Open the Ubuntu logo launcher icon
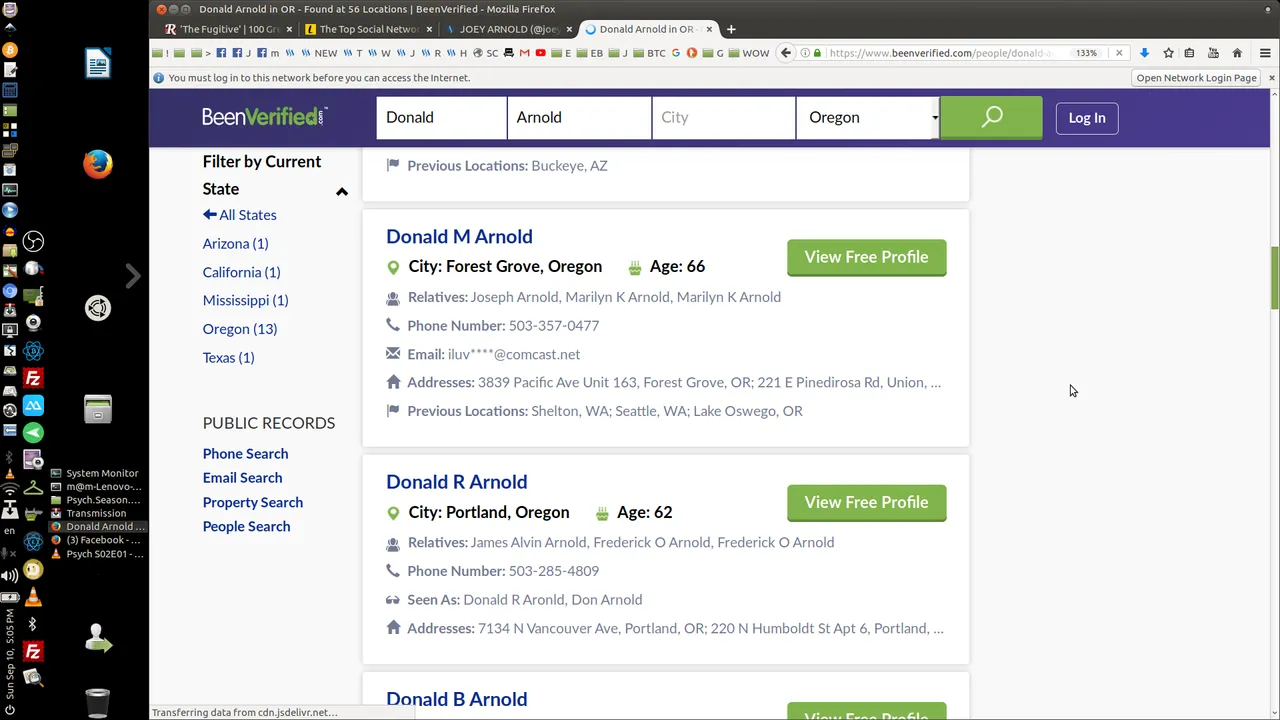 coord(98,308)
